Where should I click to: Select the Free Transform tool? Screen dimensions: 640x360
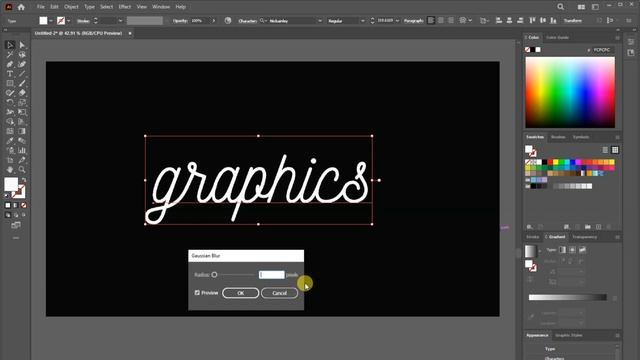click(x=22, y=112)
